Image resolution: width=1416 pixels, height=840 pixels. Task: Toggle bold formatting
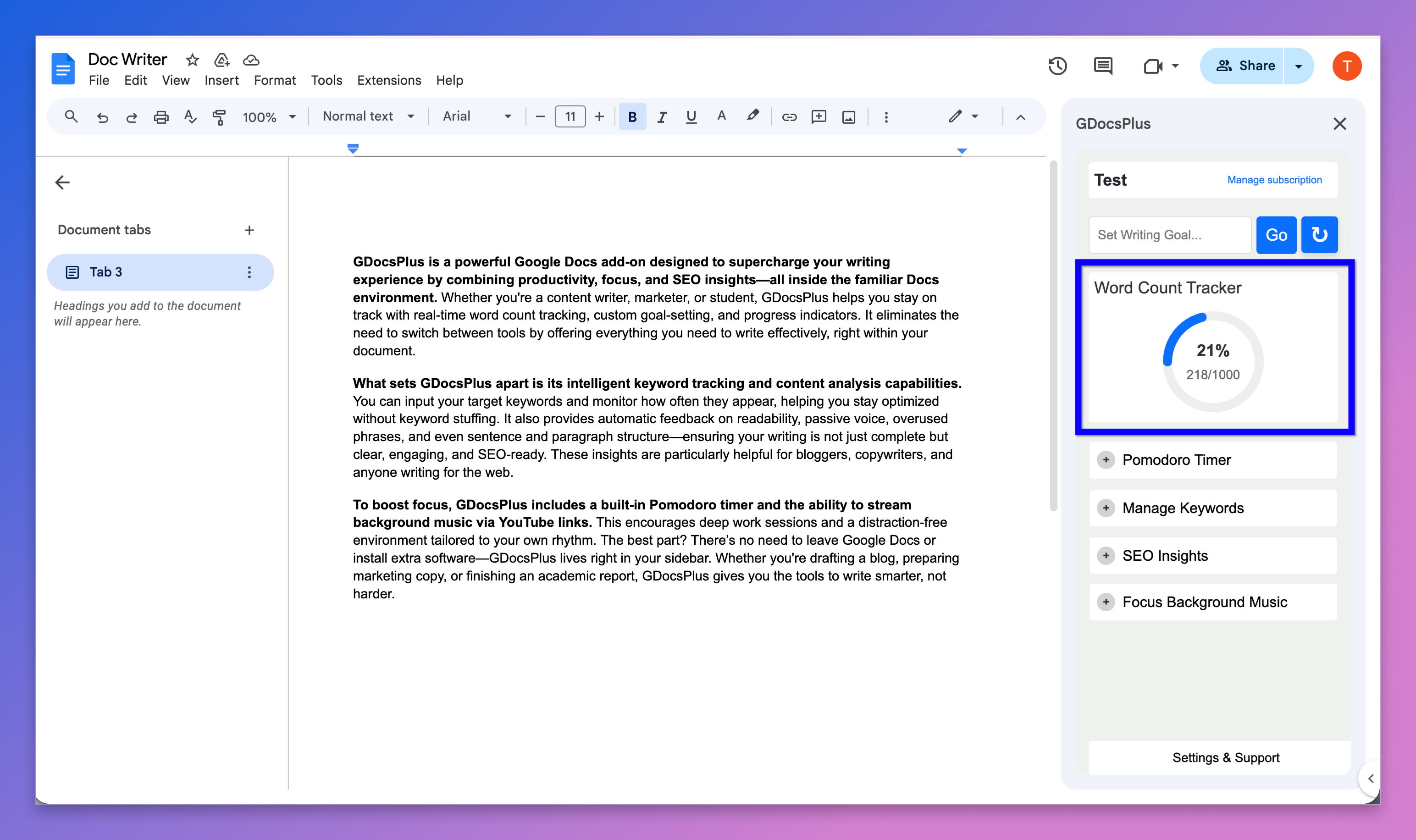point(632,116)
